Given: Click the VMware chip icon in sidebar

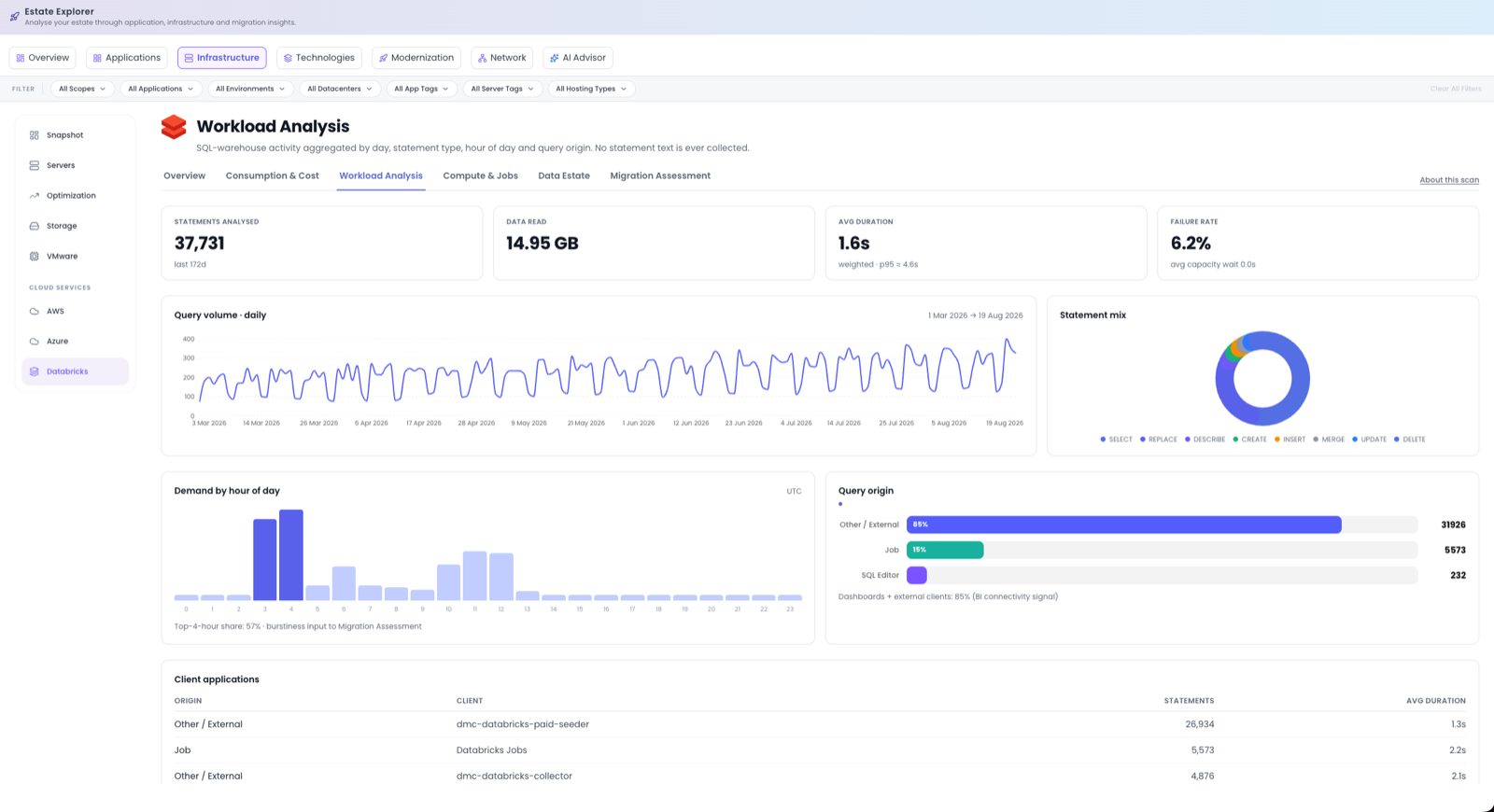Looking at the screenshot, I should (x=35, y=256).
